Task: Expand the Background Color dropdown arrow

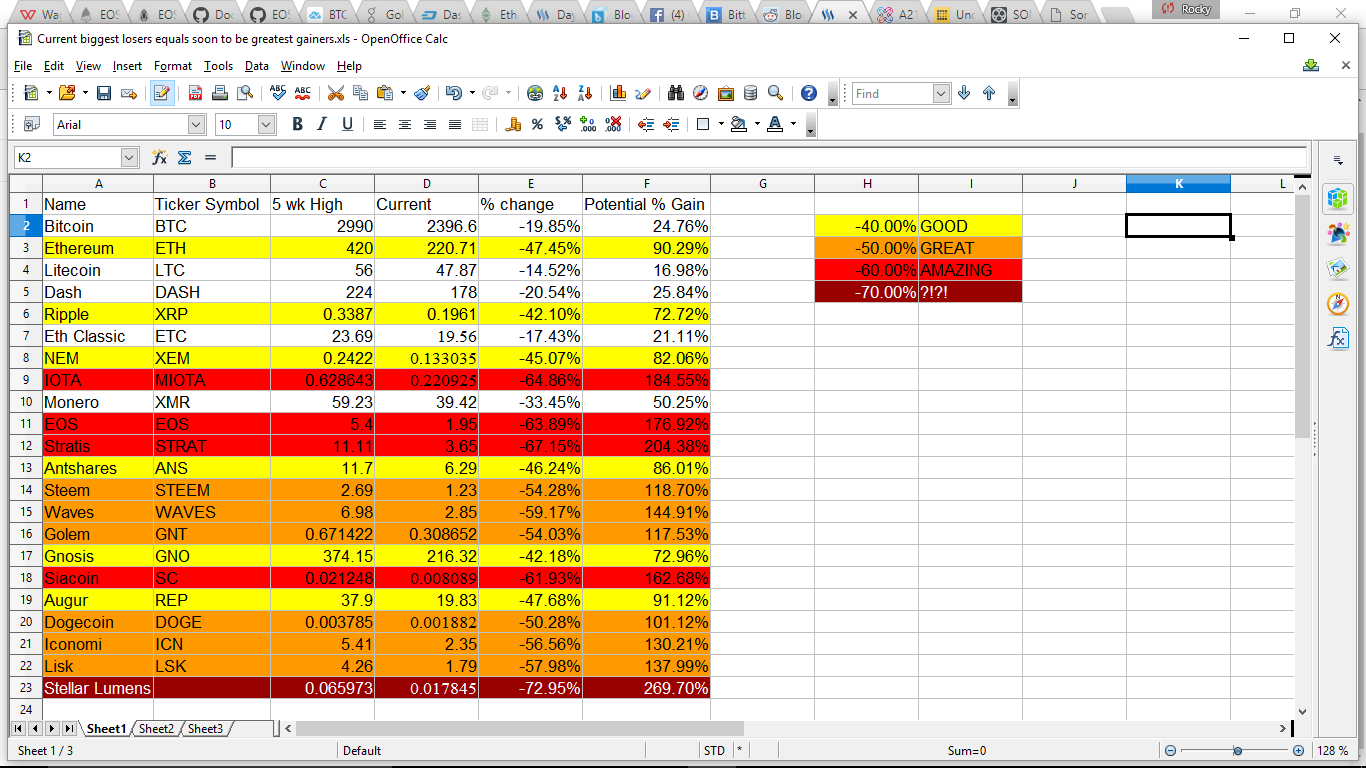Action: [757, 125]
